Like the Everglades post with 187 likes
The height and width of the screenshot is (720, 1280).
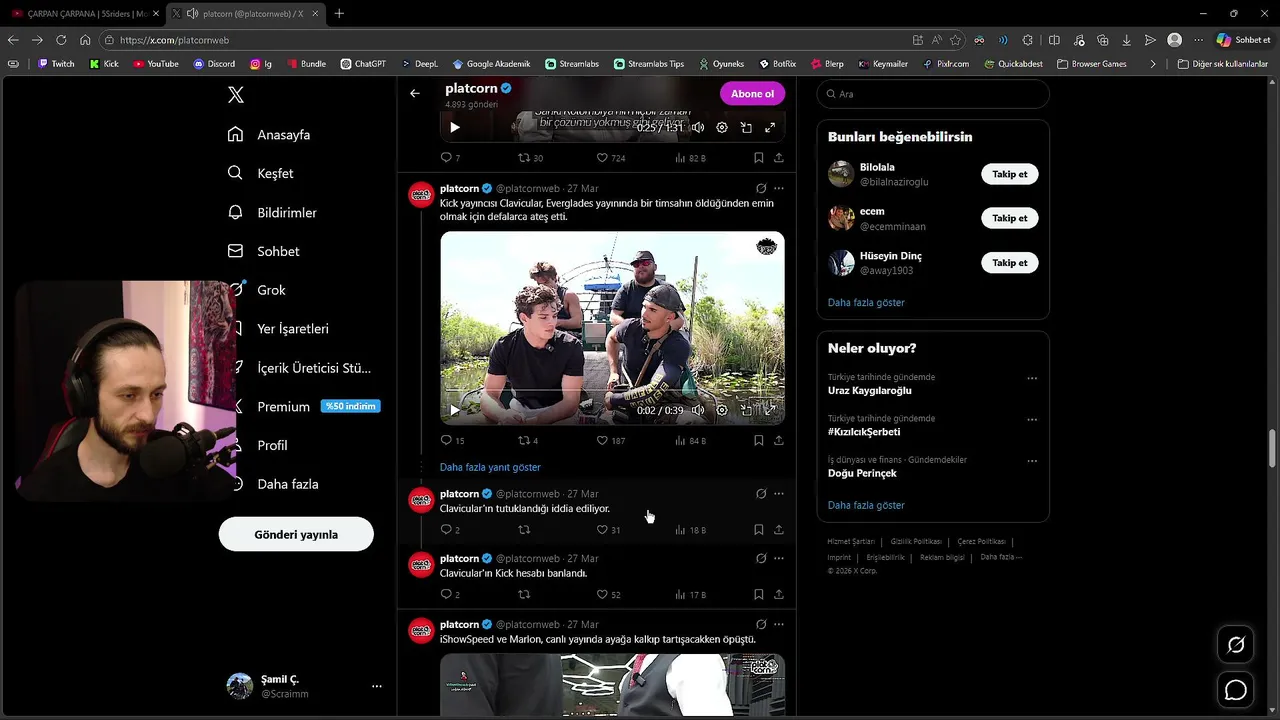pos(611,440)
